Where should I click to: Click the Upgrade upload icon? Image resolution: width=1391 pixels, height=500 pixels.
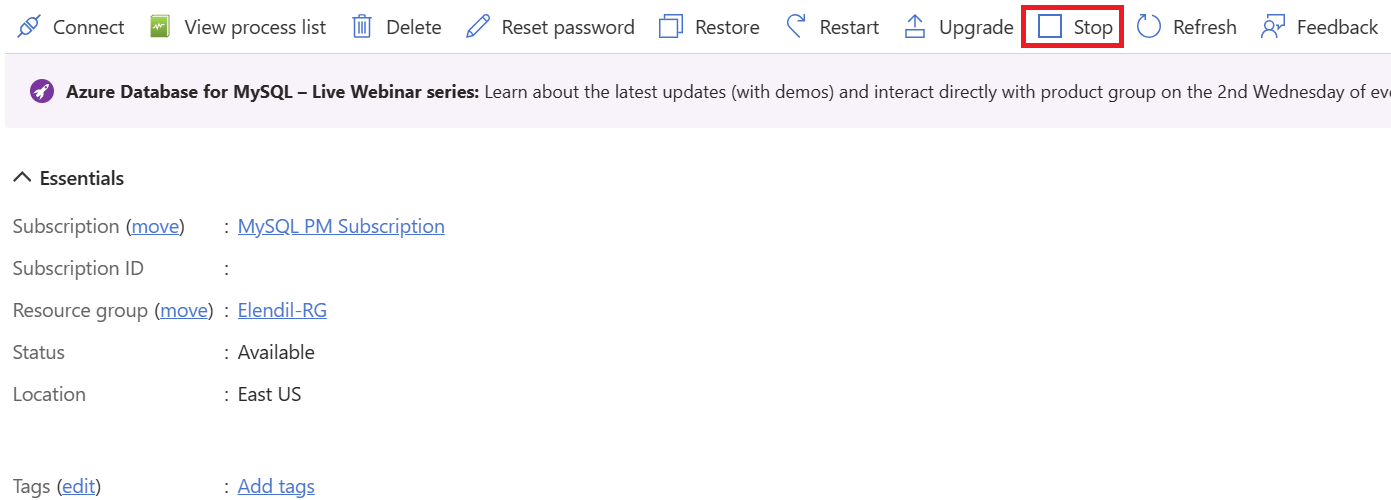(915, 27)
